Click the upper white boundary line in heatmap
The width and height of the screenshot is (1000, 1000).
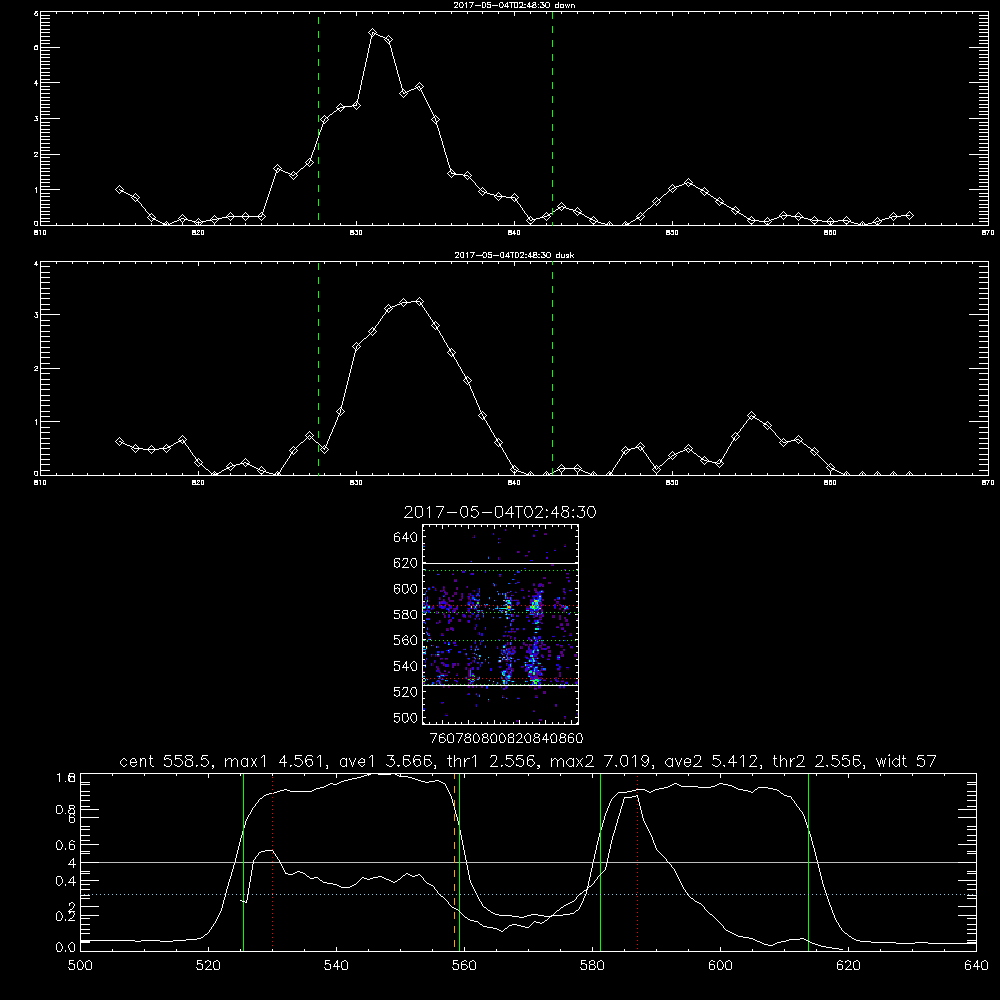tap(500, 563)
